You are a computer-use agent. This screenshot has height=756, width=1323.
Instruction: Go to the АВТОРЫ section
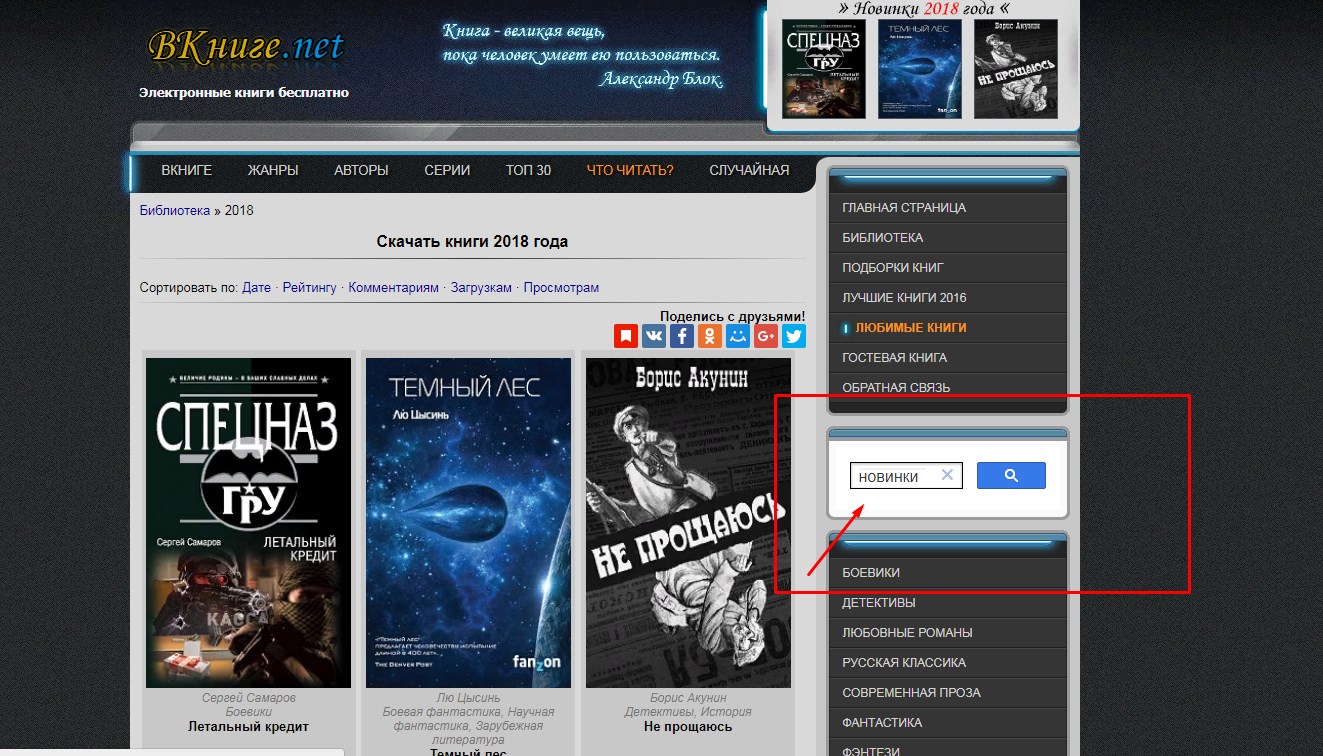pyautogui.click(x=361, y=170)
